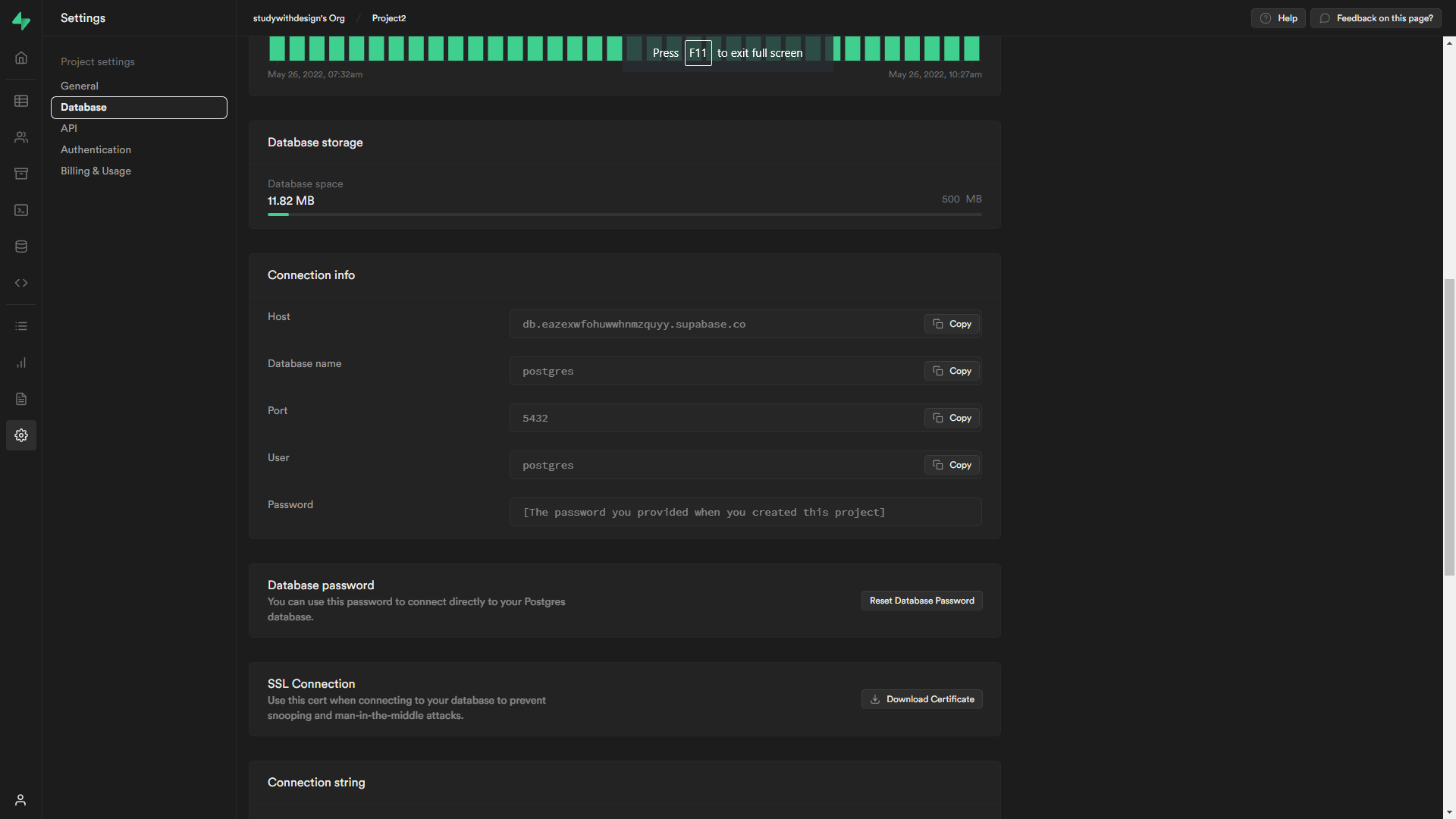Viewport: 1456px width, 819px height.
Task: Open the Reports bar chart icon
Action: (x=21, y=362)
